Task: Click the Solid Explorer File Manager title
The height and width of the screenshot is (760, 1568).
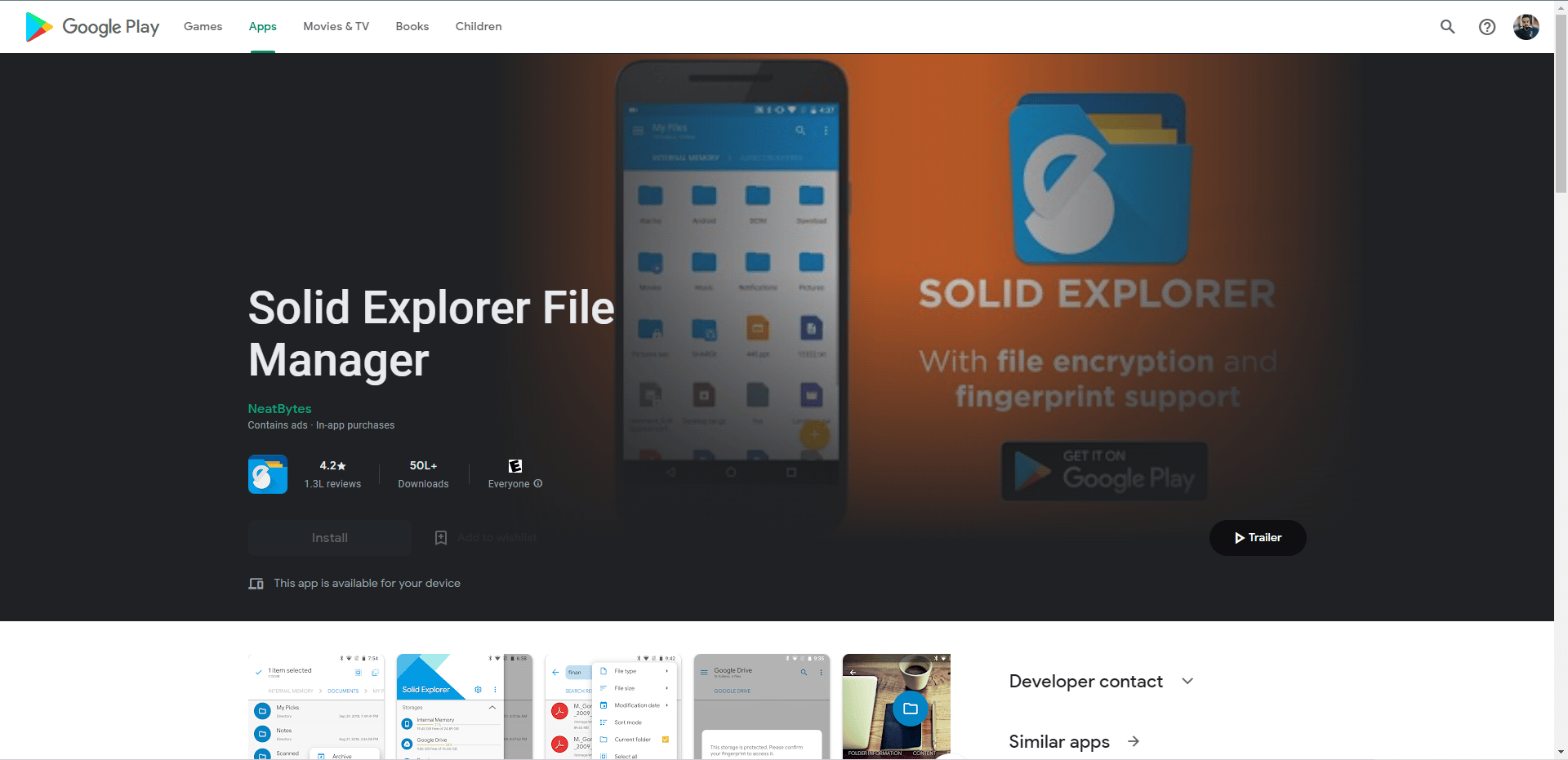Action: (x=431, y=334)
